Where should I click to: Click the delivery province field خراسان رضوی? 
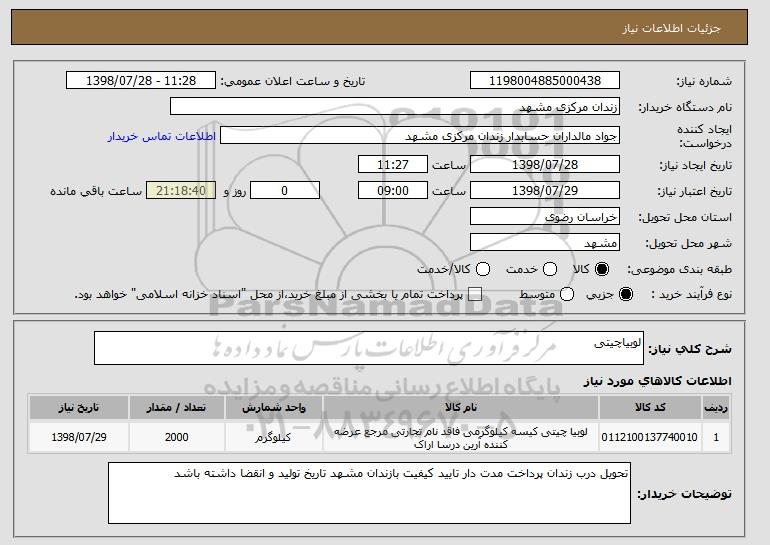545,217
